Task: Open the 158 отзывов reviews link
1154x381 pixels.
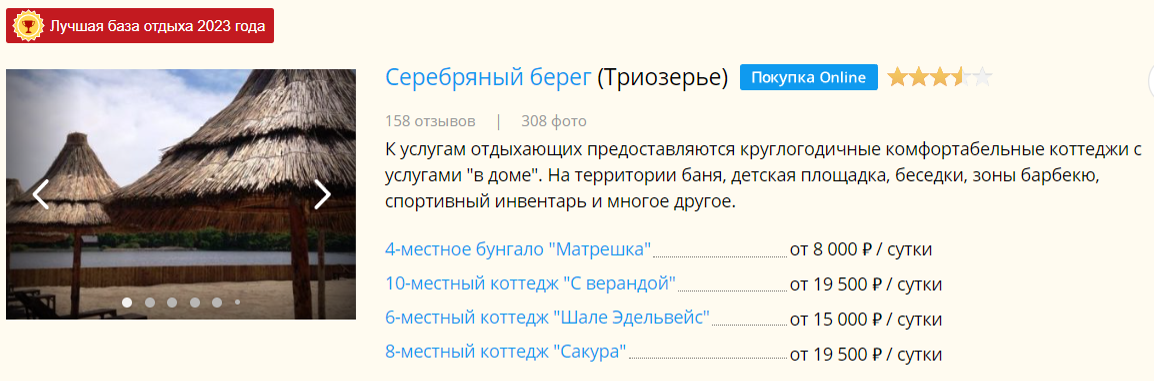Action: pyautogui.click(x=430, y=121)
